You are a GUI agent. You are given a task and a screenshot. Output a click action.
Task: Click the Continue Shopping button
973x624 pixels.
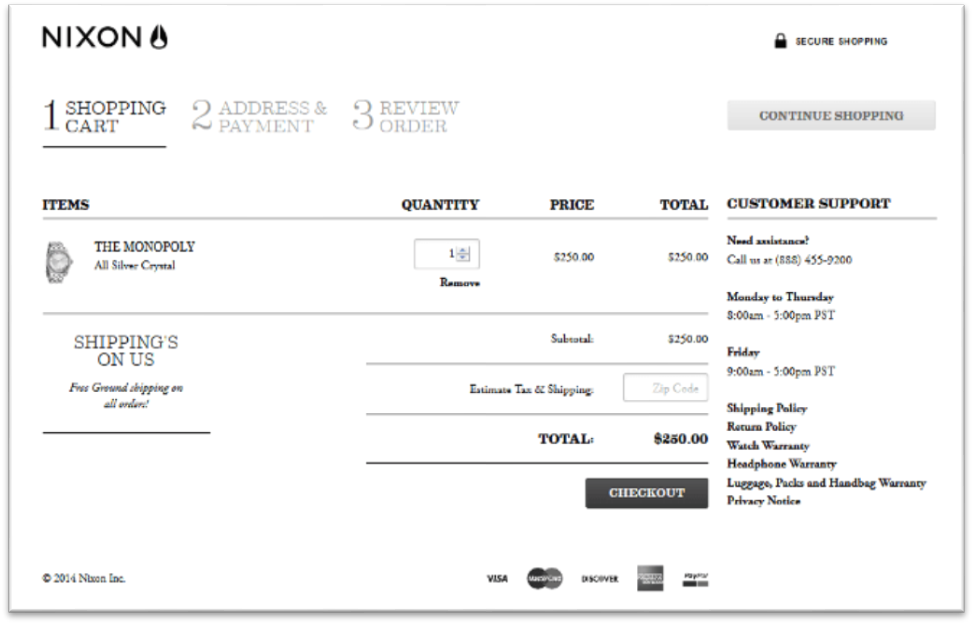click(832, 115)
